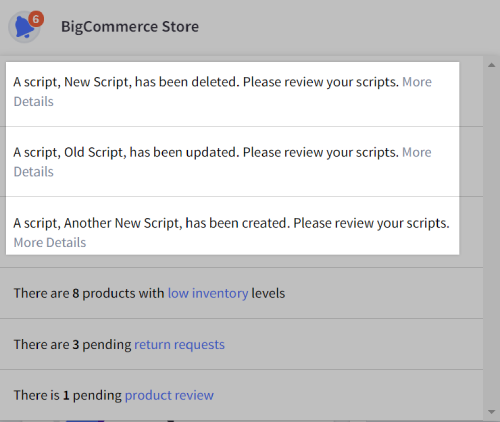This screenshot has width=500, height=422.
Task: Click the scrollbar up arrow
Action: pyautogui.click(x=491, y=65)
